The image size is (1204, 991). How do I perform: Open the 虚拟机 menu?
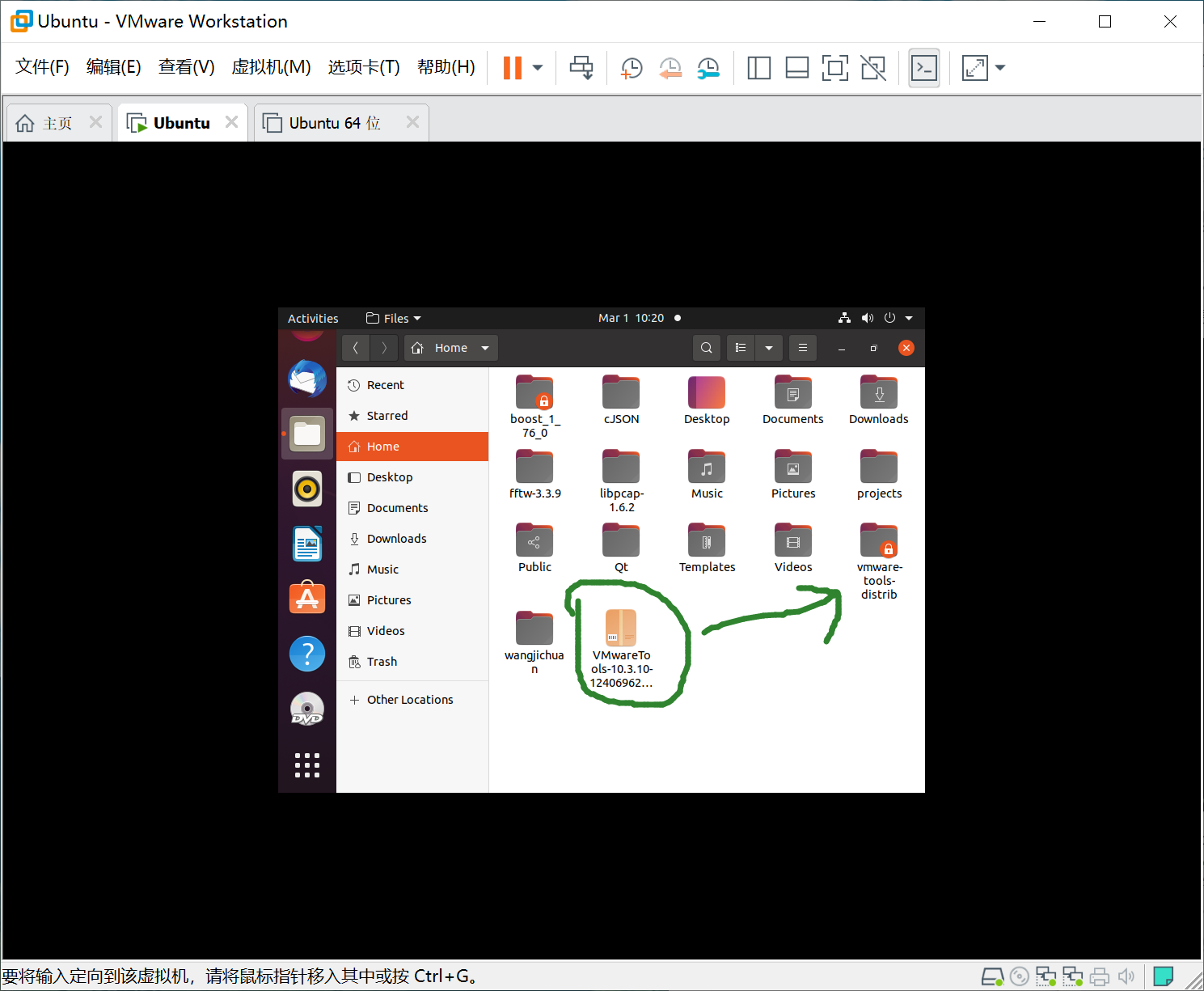tap(271, 67)
